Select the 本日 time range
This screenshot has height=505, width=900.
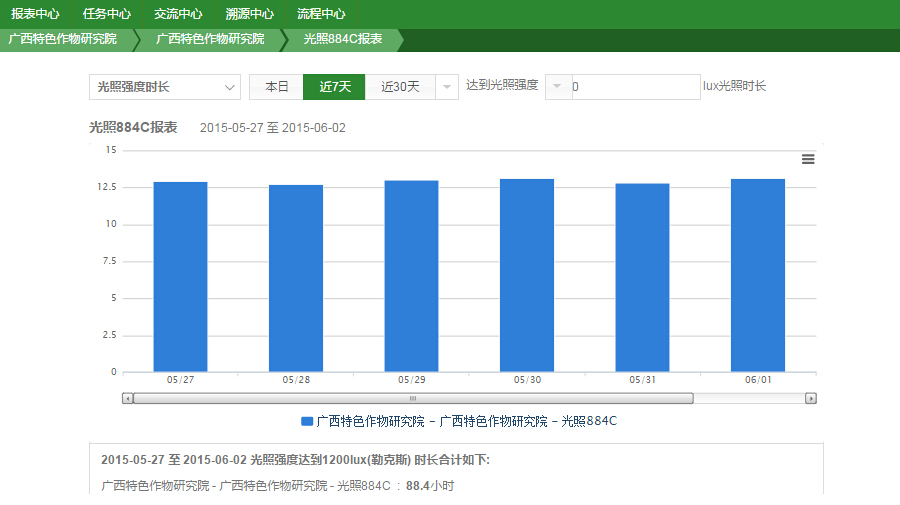pos(276,87)
